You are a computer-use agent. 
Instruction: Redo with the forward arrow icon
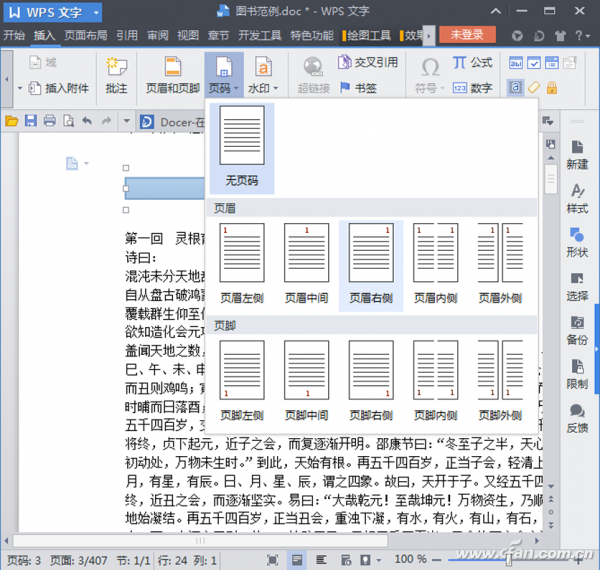(x=106, y=121)
